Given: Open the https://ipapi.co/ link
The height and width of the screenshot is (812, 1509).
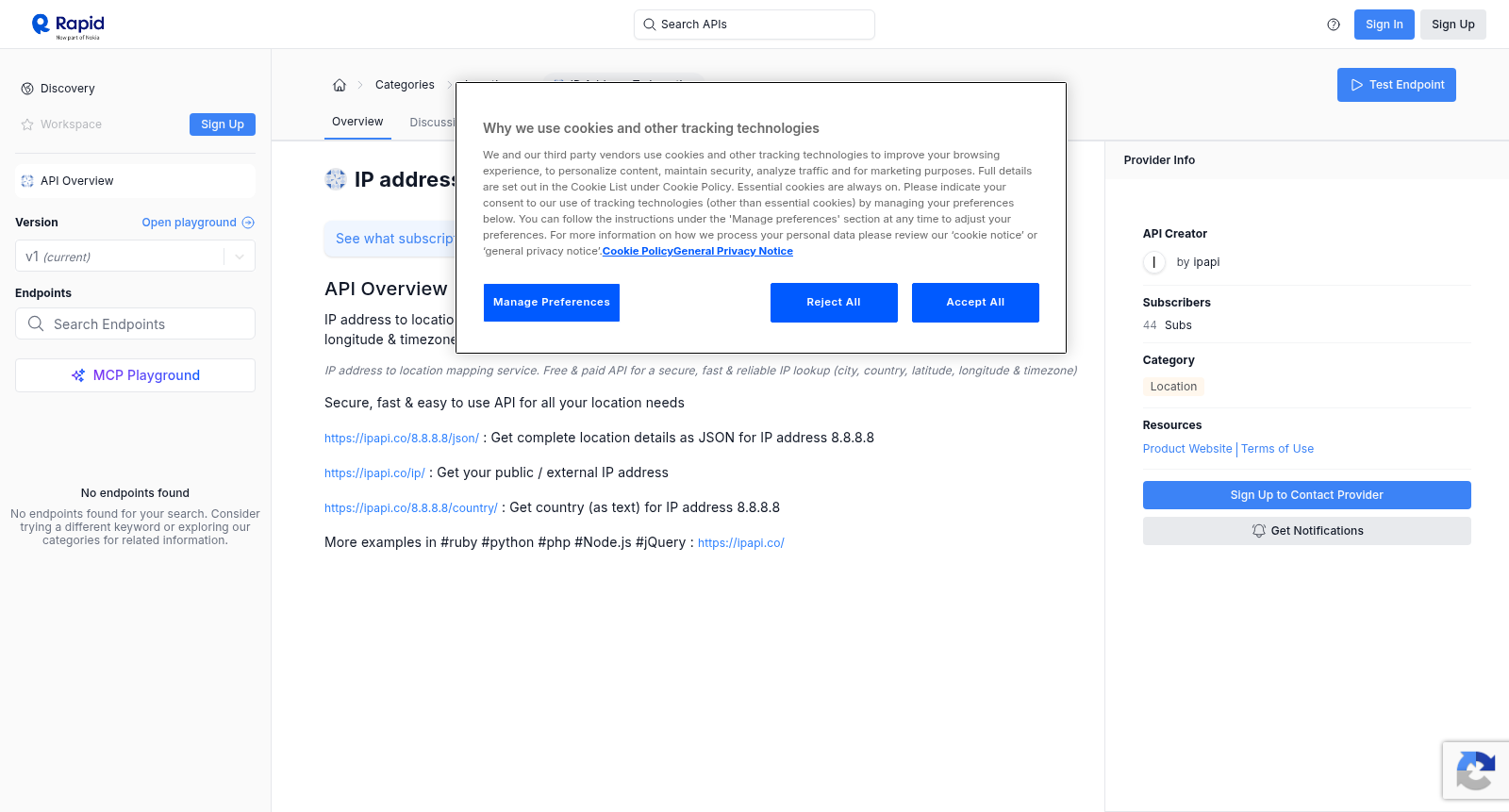Looking at the screenshot, I should click(x=741, y=543).
